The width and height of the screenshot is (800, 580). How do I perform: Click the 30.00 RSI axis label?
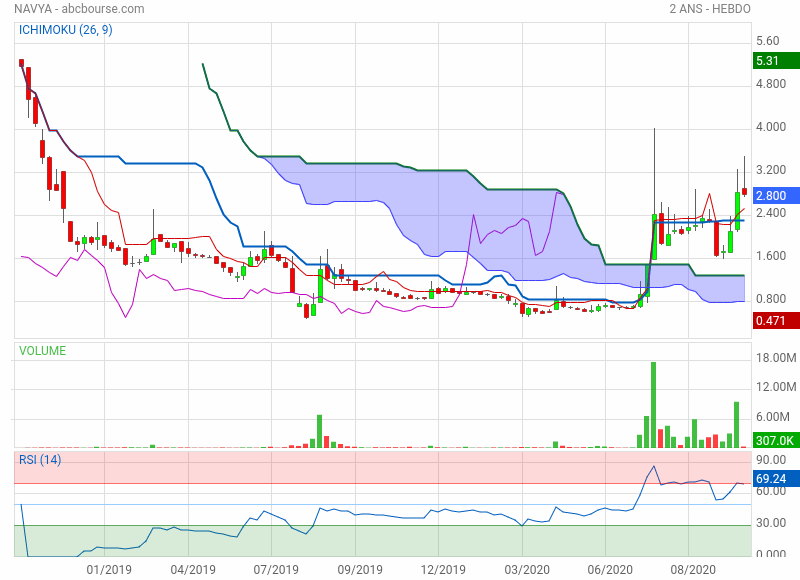point(771,522)
